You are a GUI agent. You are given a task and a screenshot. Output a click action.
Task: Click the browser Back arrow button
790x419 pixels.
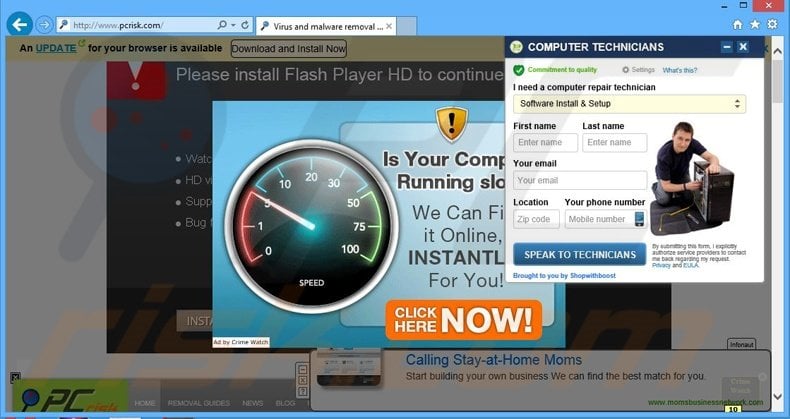20,24
